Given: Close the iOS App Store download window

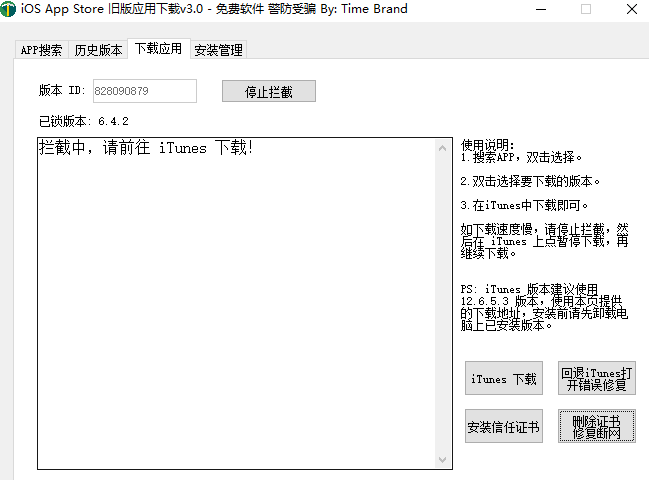Looking at the screenshot, I should [632, 9].
